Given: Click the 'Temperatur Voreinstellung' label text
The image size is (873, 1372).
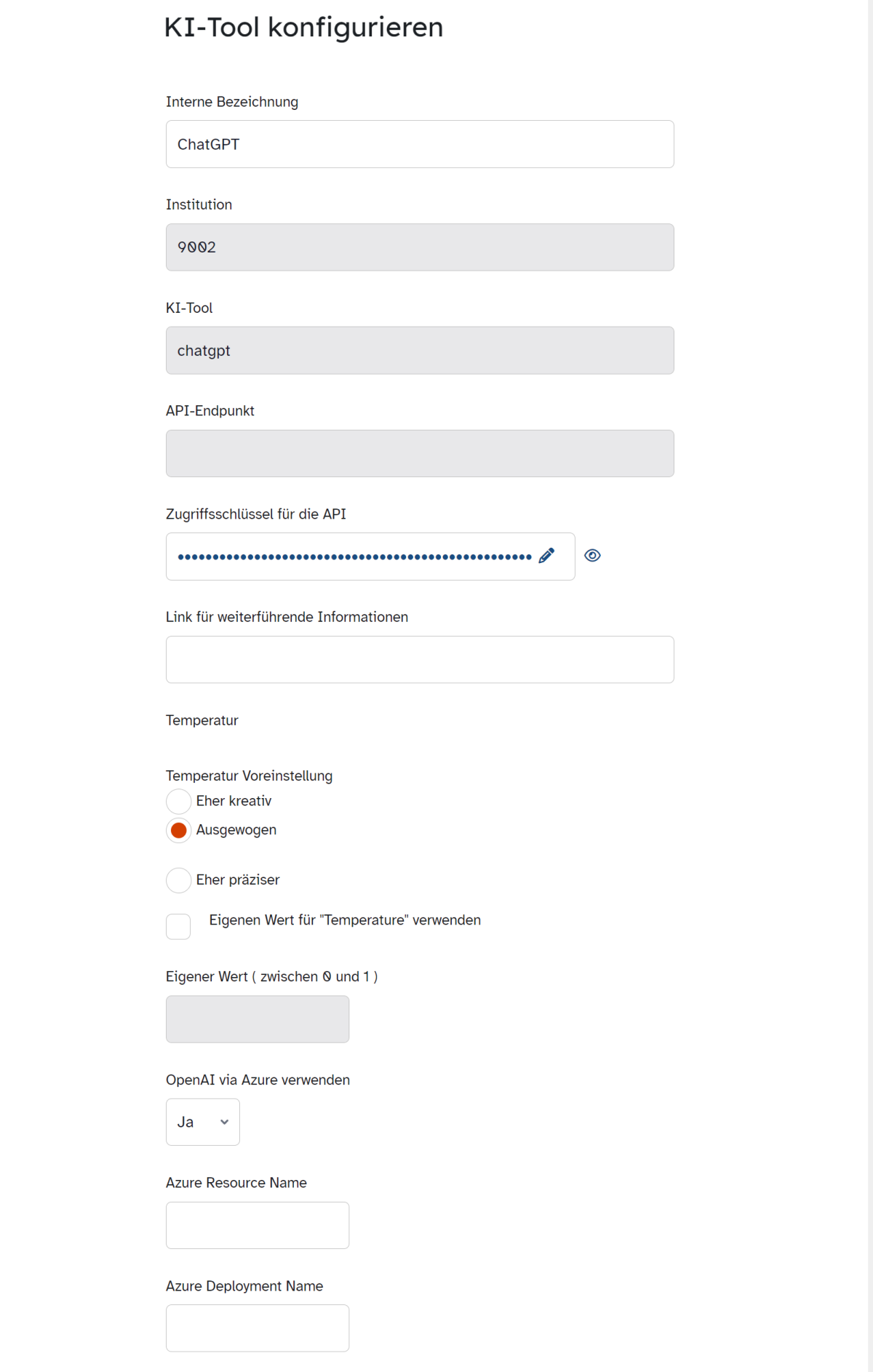Looking at the screenshot, I should pyautogui.click(x=249, y=775).
